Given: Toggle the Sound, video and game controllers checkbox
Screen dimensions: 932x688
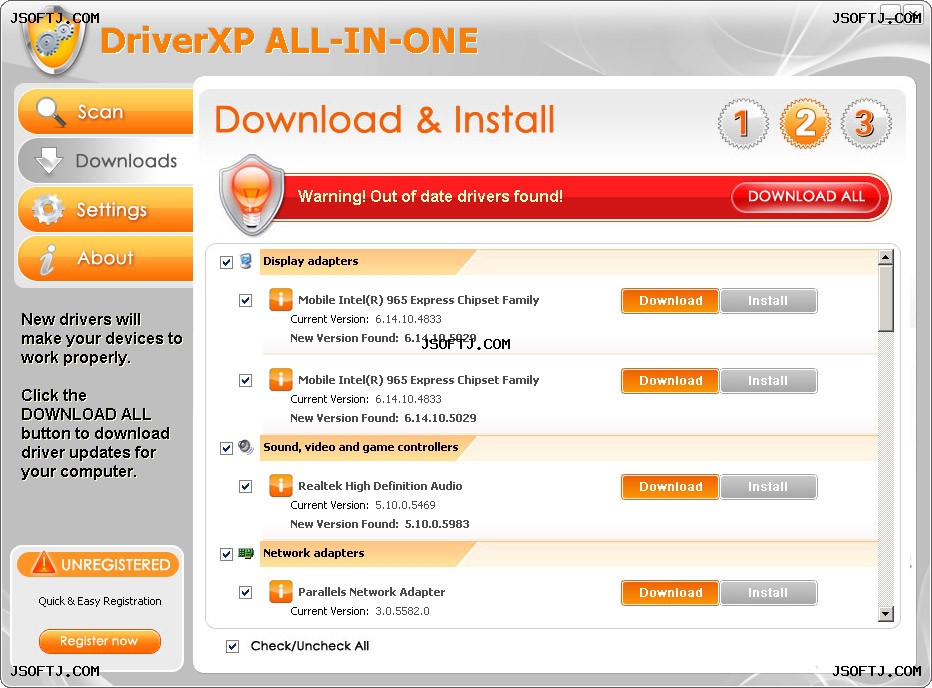Looking at the screenshot, I should pos(226,448).
